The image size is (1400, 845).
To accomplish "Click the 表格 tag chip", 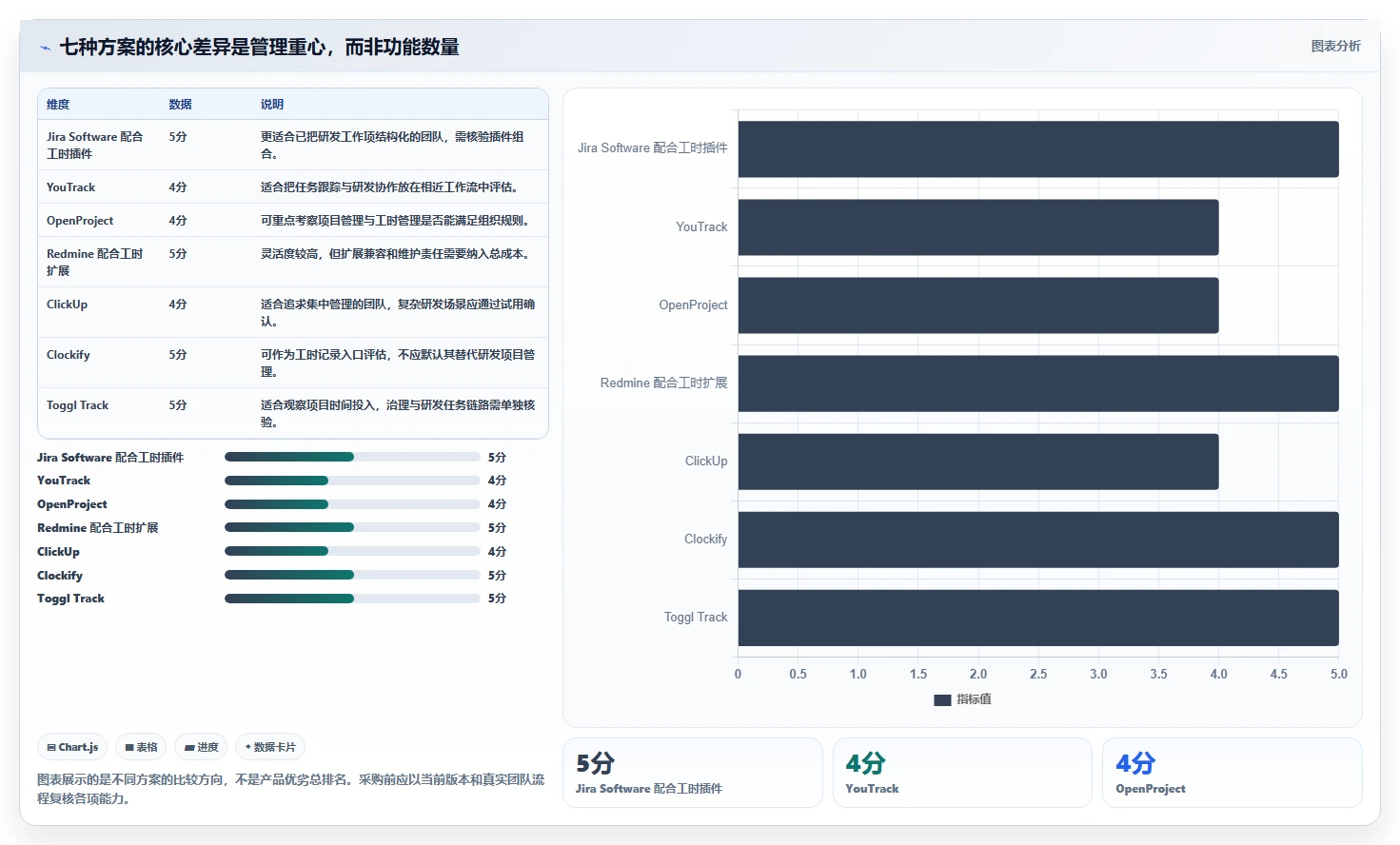I will pyautogui.click(x=141, y=747).
